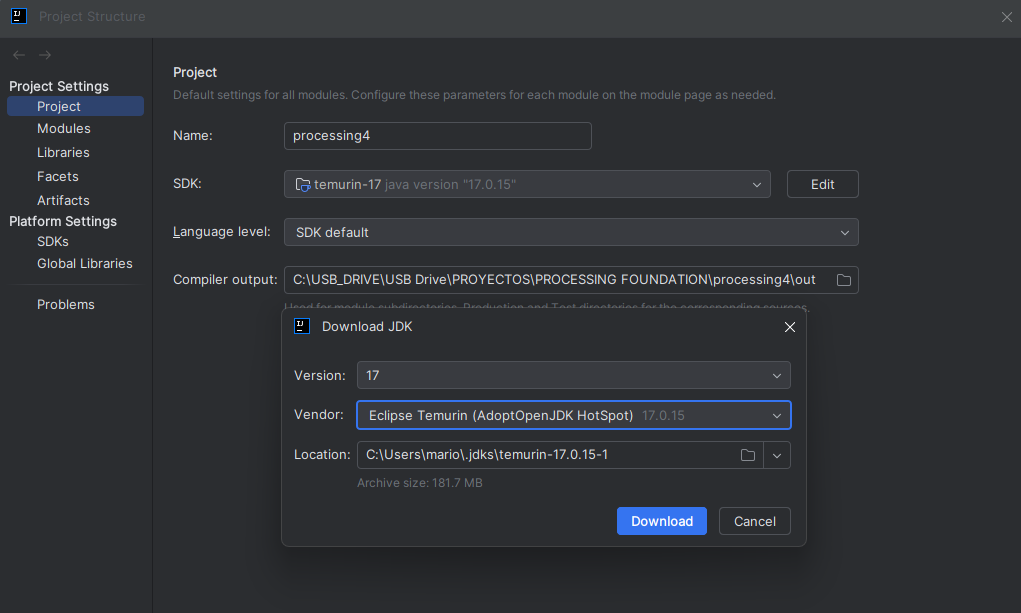This screenshot has width=1021, height=613.
Task: Open Libraries in the sidebar
Action: 63,152
